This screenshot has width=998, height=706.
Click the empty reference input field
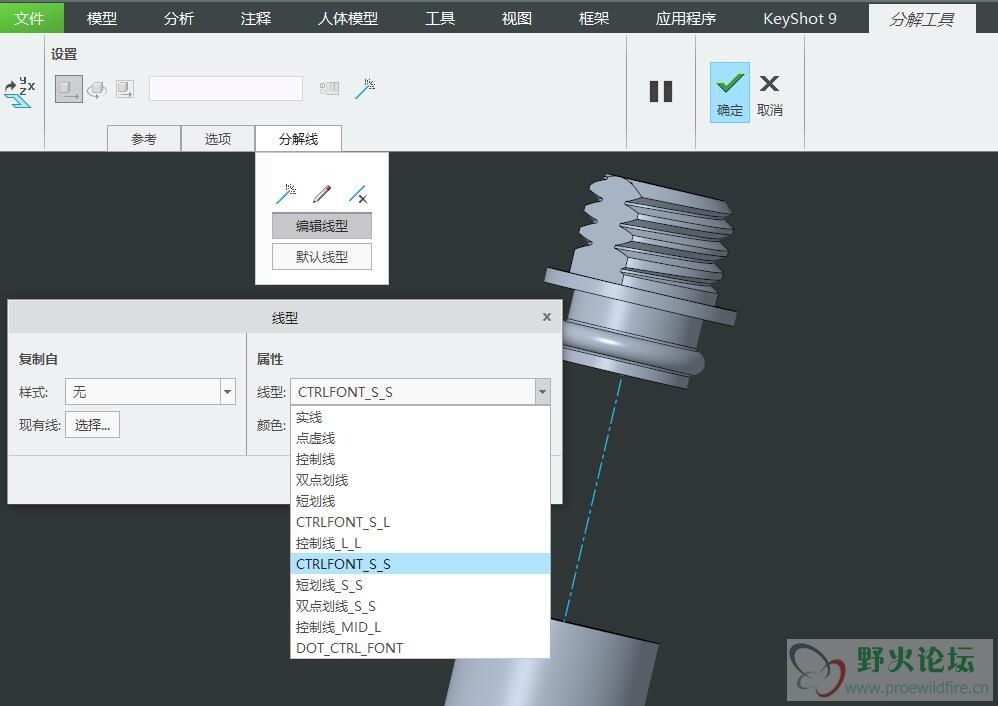click(x=226, y=89)
